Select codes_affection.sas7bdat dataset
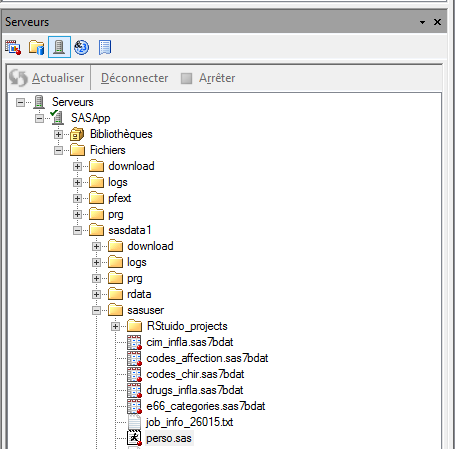This screenshot has width=455, height=449. click(207, 358)
